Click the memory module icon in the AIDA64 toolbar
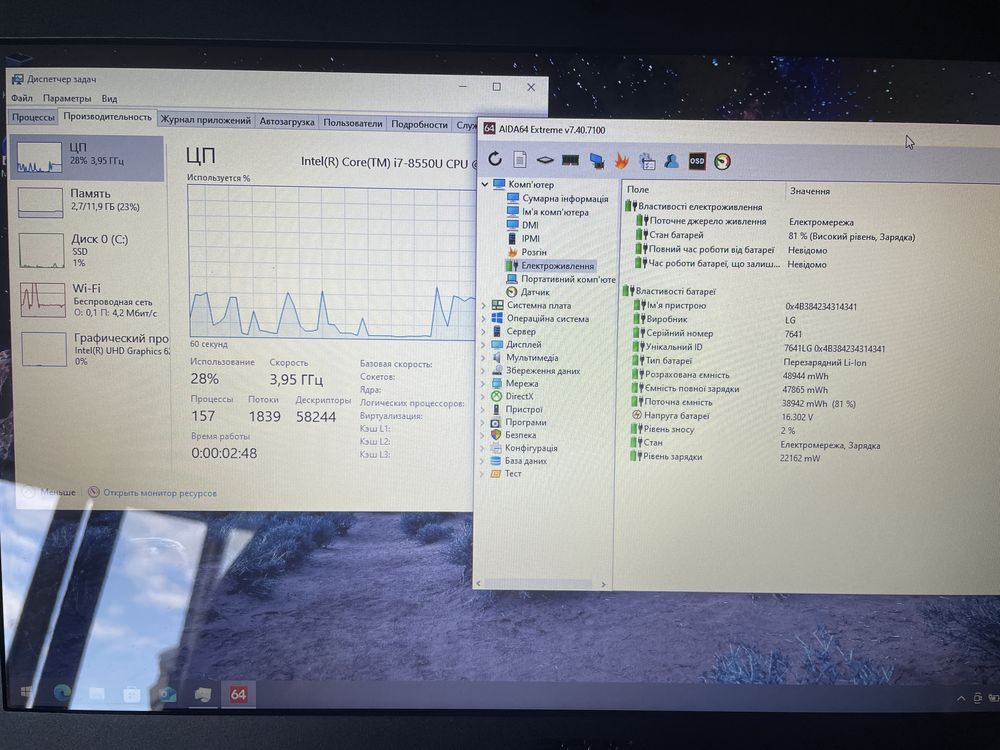This screenshot has width=1000, height=750. pos(570,160)
